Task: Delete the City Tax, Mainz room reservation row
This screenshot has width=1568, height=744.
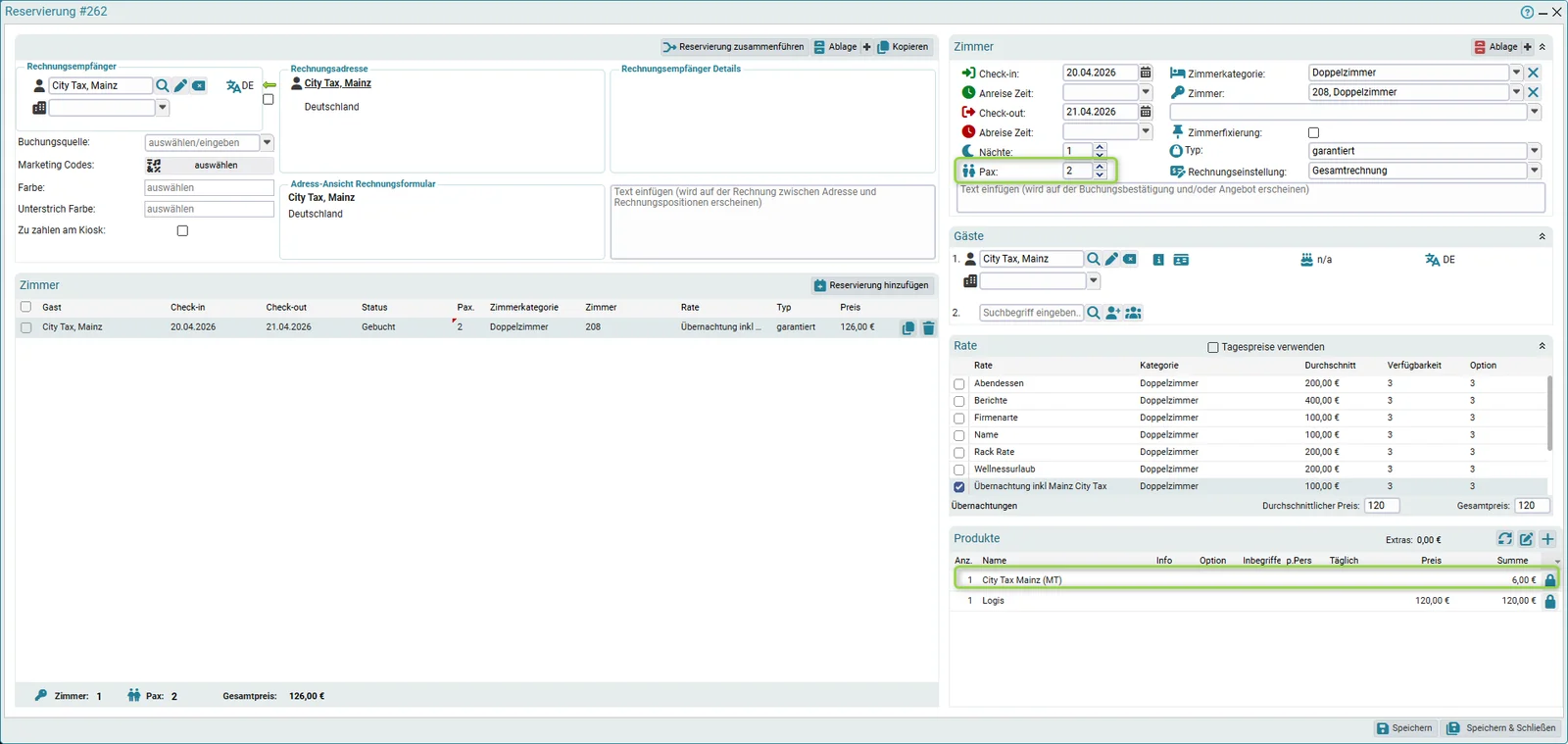Action: (x=929, y=328)
